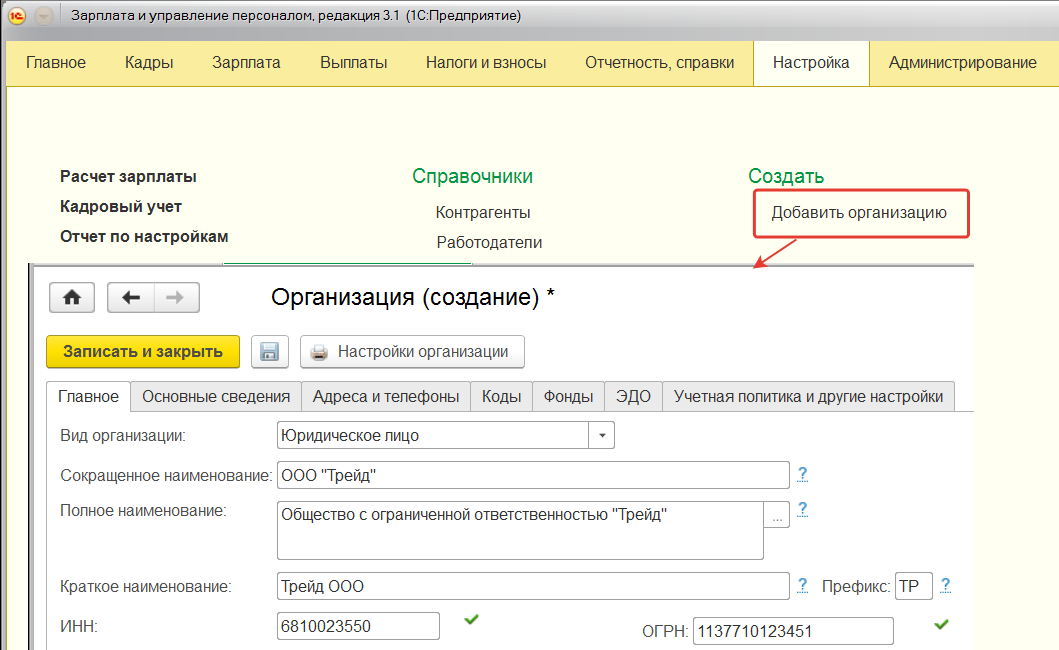Open the Зарплата menu section
Viewport: 1059px width, 650px height.
click(x=246, y=62)
